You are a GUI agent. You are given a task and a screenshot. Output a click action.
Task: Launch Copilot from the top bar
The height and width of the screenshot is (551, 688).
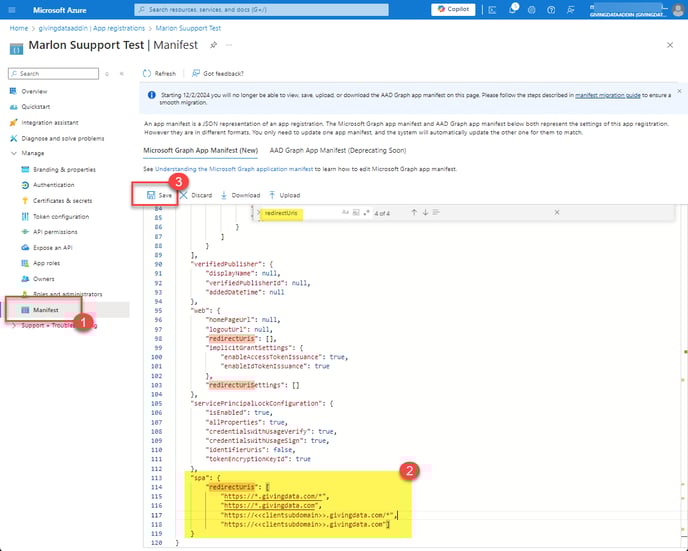point(453,9)
